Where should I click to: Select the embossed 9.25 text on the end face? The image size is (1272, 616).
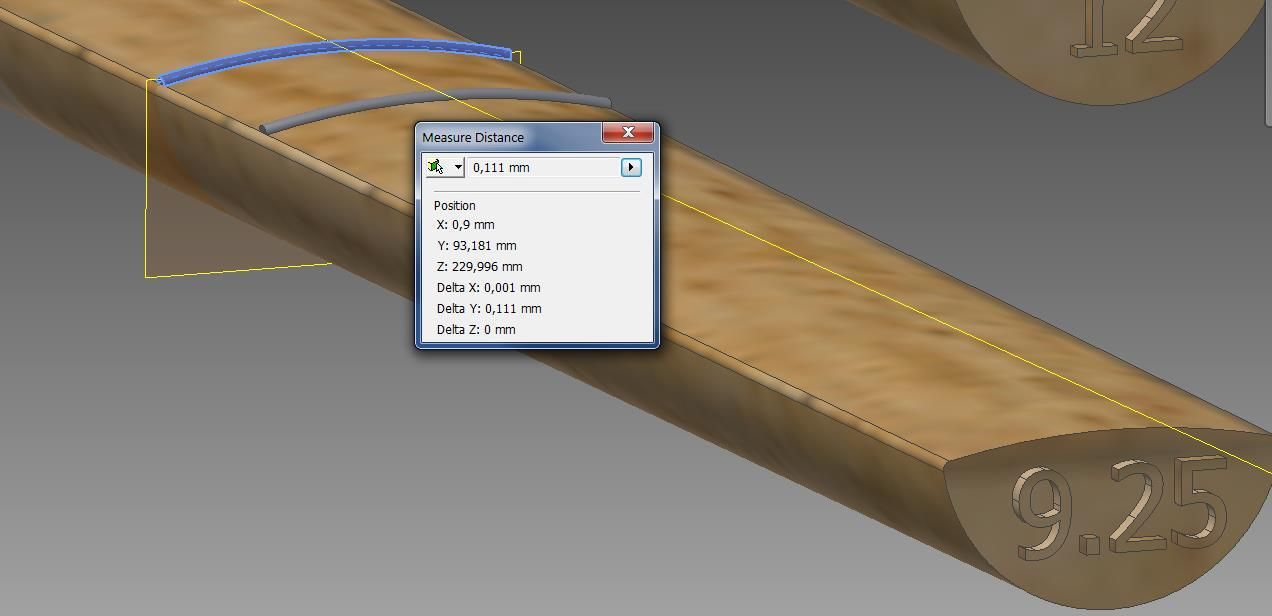(1120, 510)
